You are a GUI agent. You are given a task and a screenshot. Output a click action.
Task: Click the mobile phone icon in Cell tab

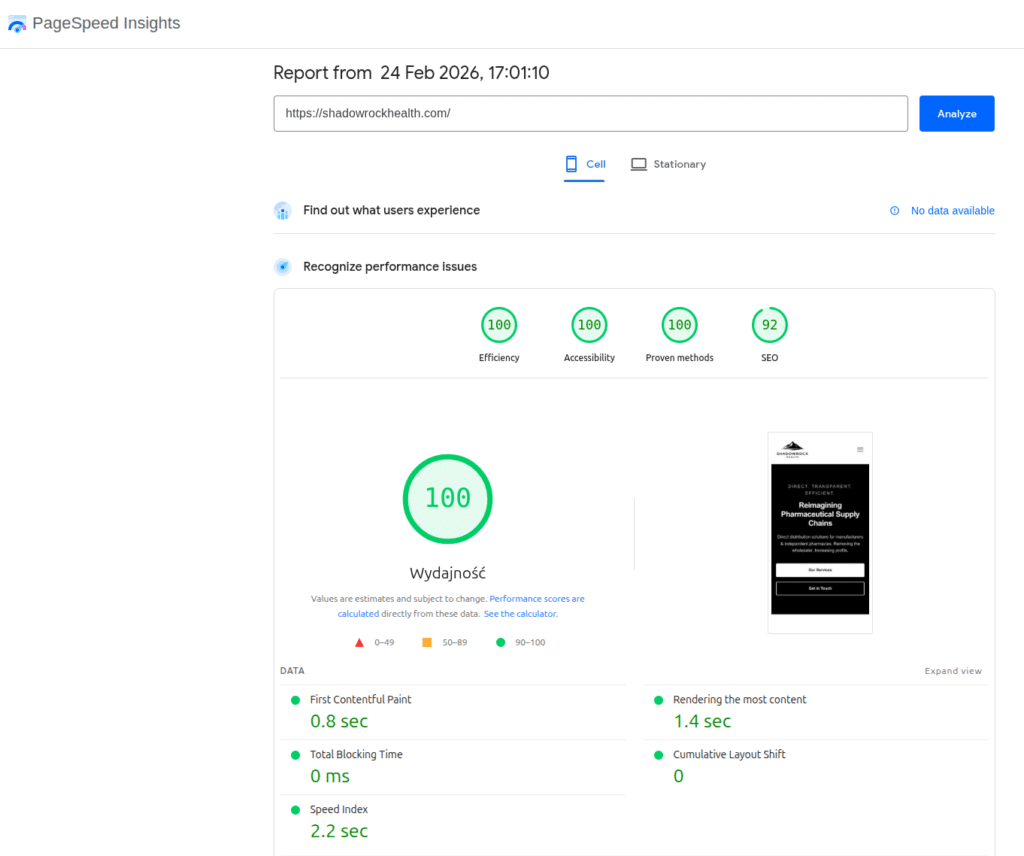click(572, 164)
